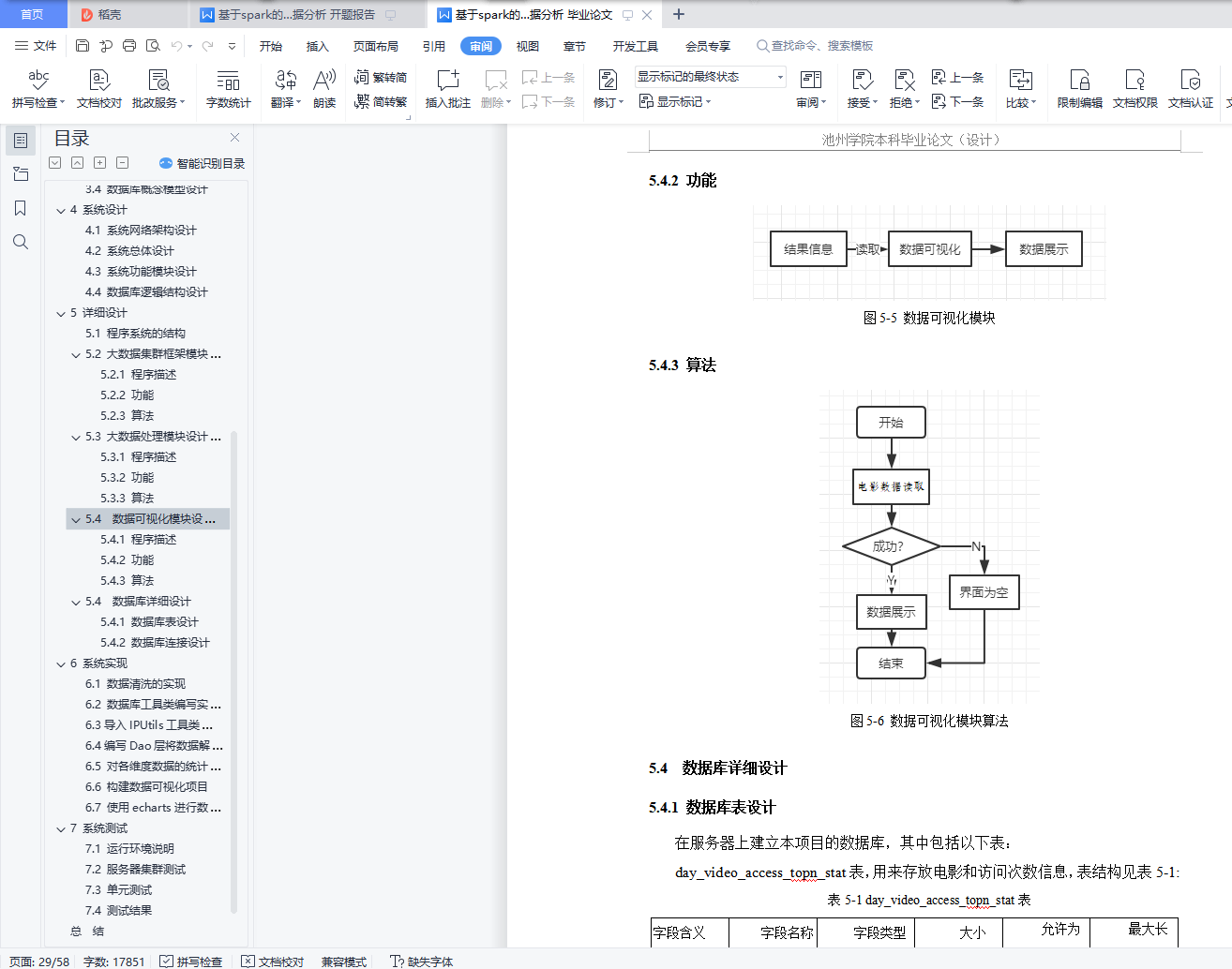The height and width of the screenshot is (969, 1232).
Task: Collapse the 5.3 大数据处理模块设计 node
Action: click(x=76, y=437)
